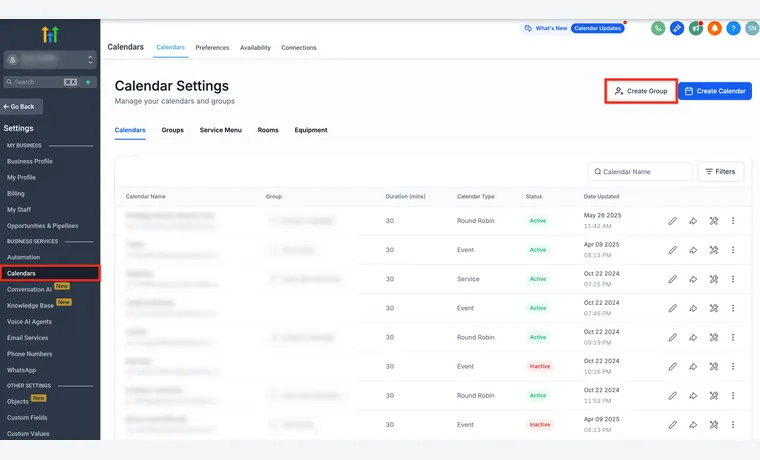Open the Rooms sub-tab
The height and width of the screenshot is (460, 760).
click(268, 130)
